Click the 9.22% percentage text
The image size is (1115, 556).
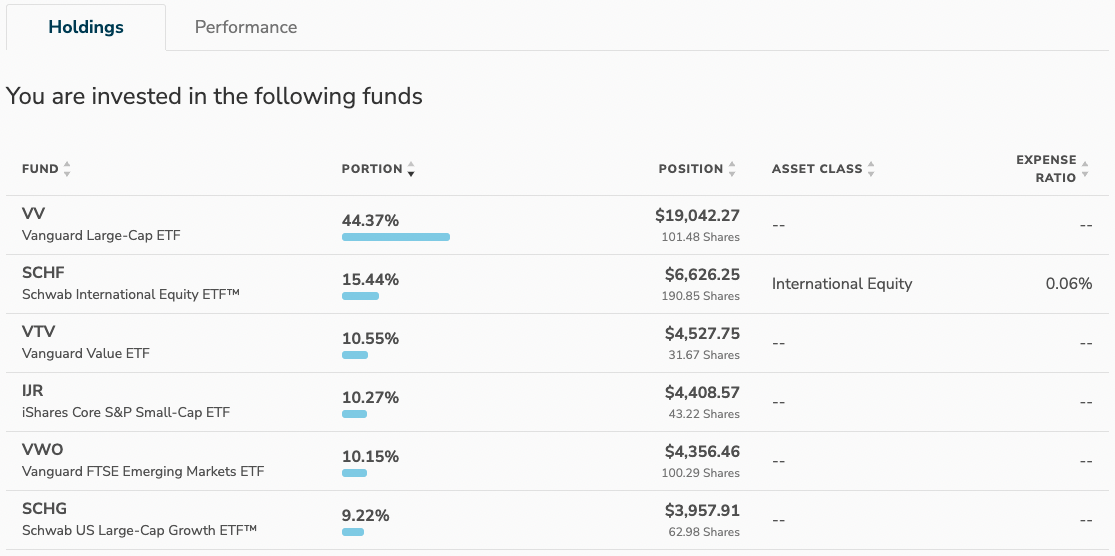pos(366,516)
